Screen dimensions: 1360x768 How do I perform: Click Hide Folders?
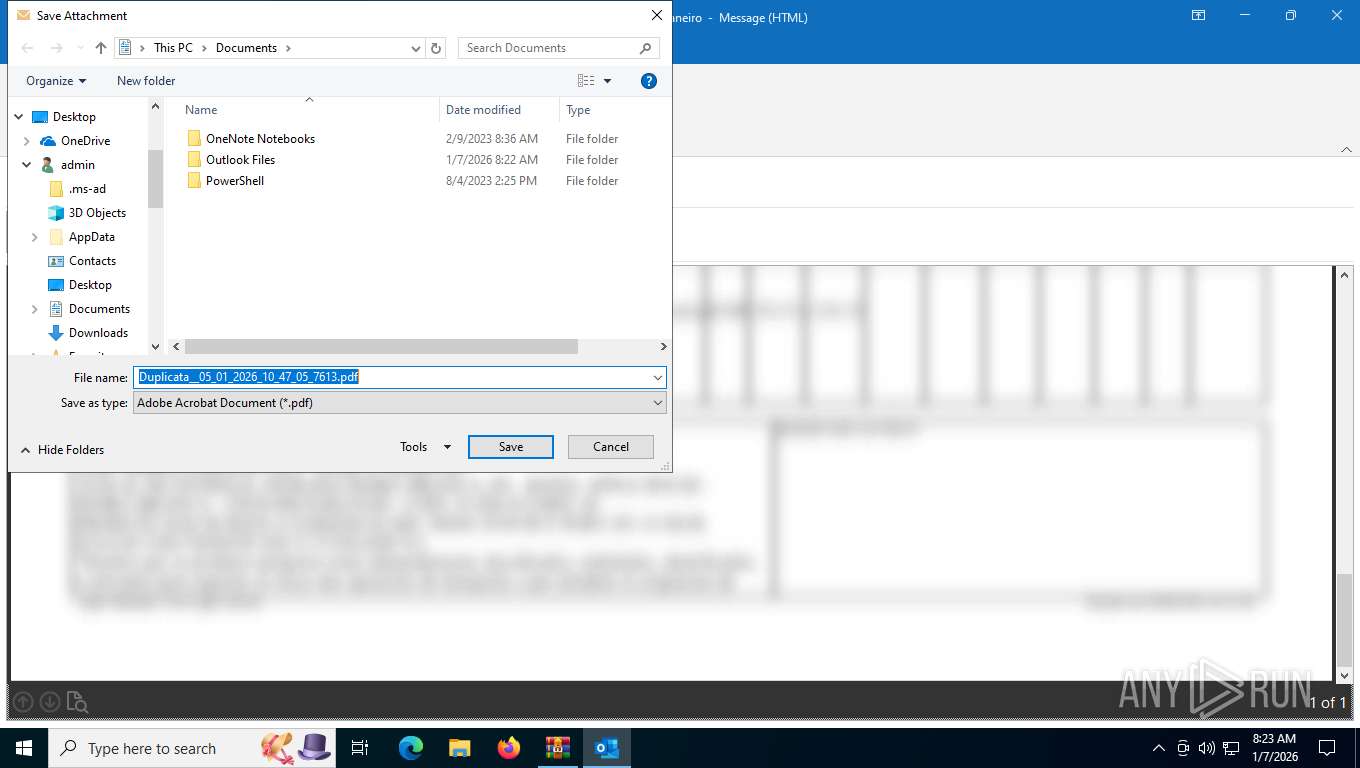point(62,450)
